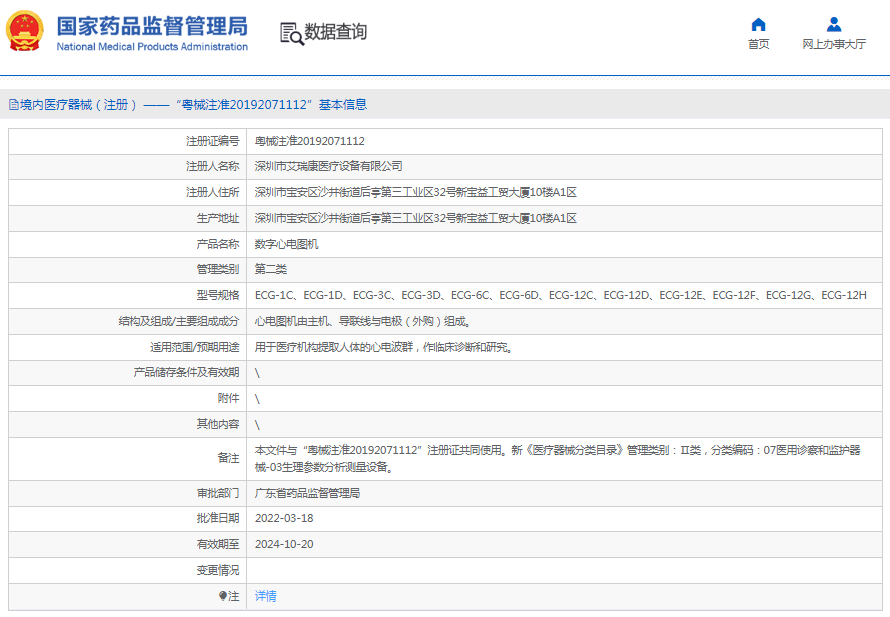Select management class 第二类
Screen dimensions: 890x617
271,269
